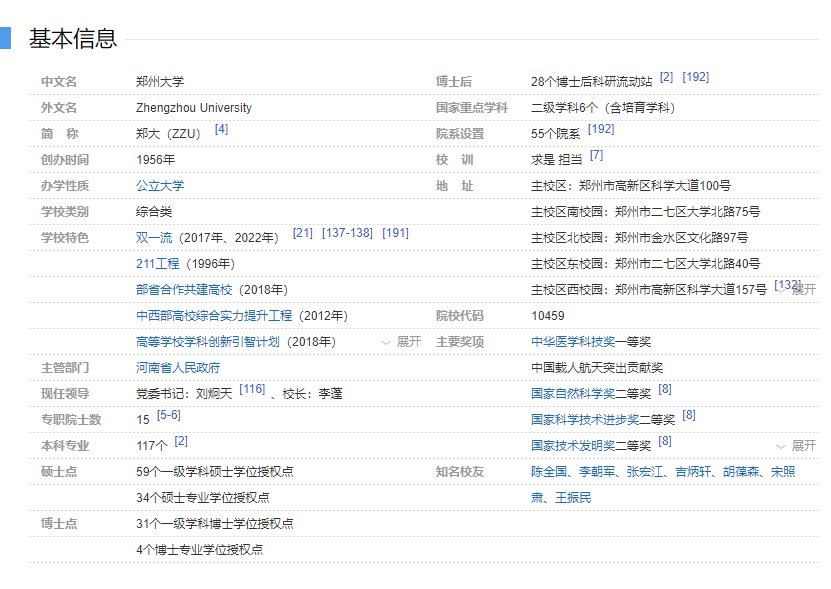Open 部省合作共建高校 link

(184, 290)
